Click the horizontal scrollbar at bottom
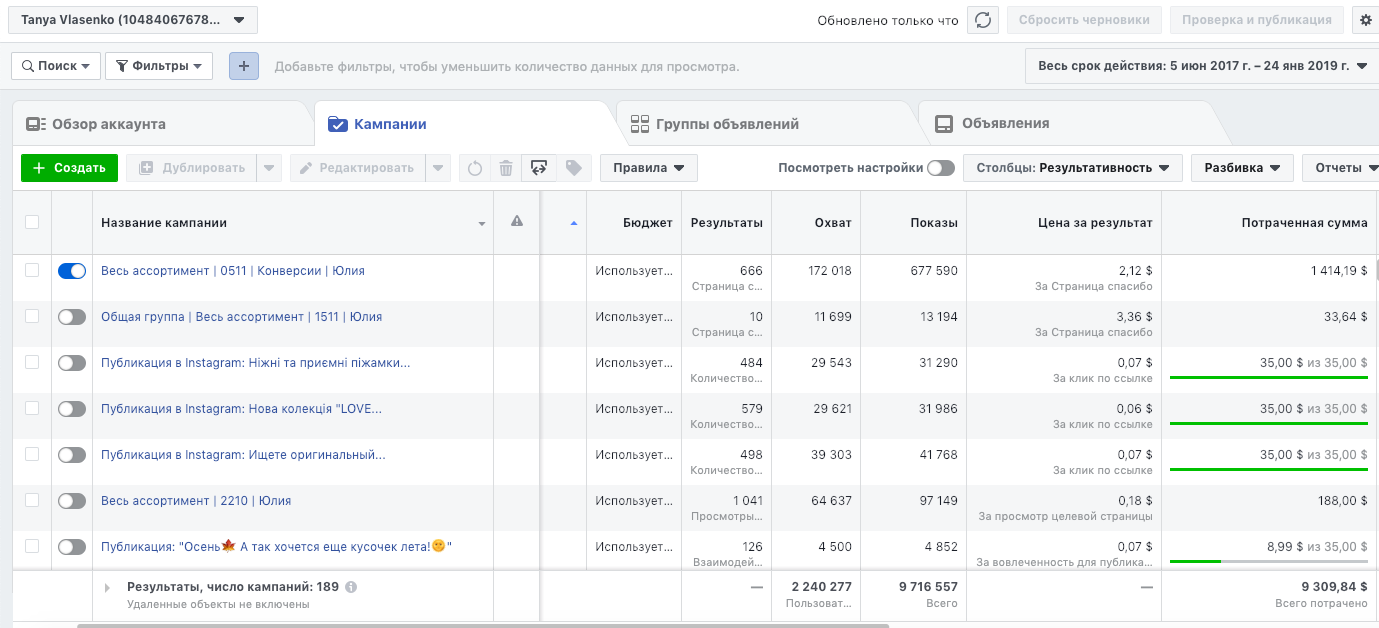Viewport: 1379px width, 628px height. (483, 625)
